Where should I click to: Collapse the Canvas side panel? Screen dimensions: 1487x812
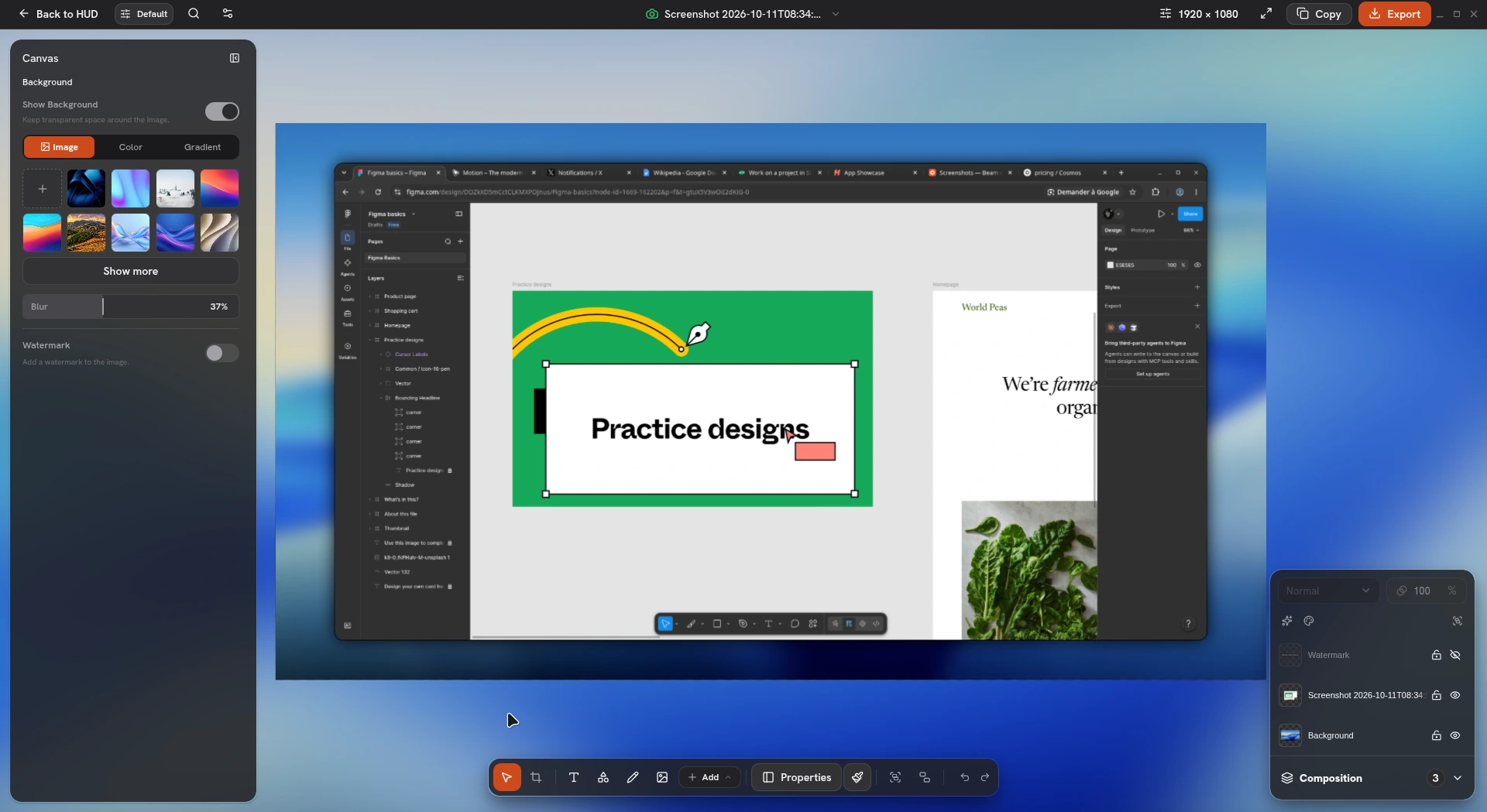point(235,58)
